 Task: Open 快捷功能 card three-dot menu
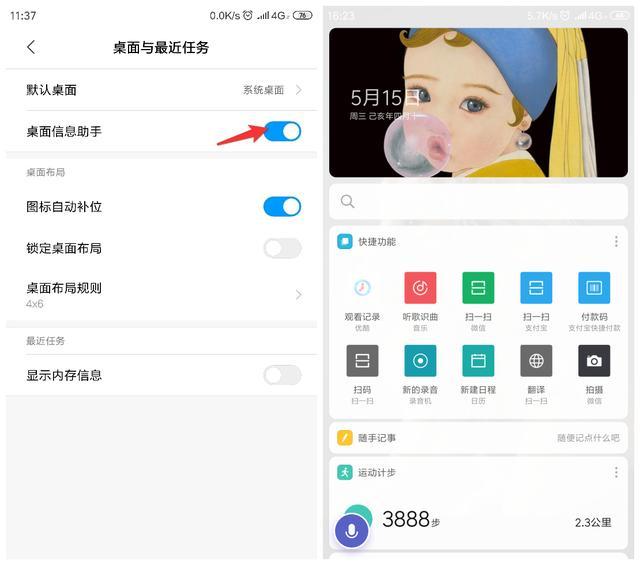tap(615, 242)
